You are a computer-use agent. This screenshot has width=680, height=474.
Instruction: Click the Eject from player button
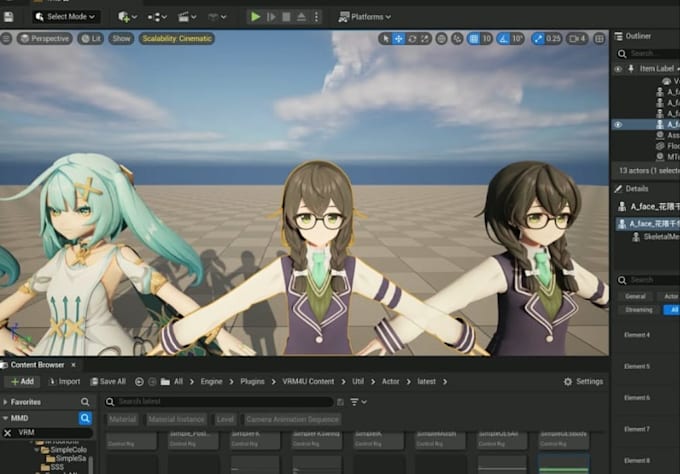coord(301,17)
